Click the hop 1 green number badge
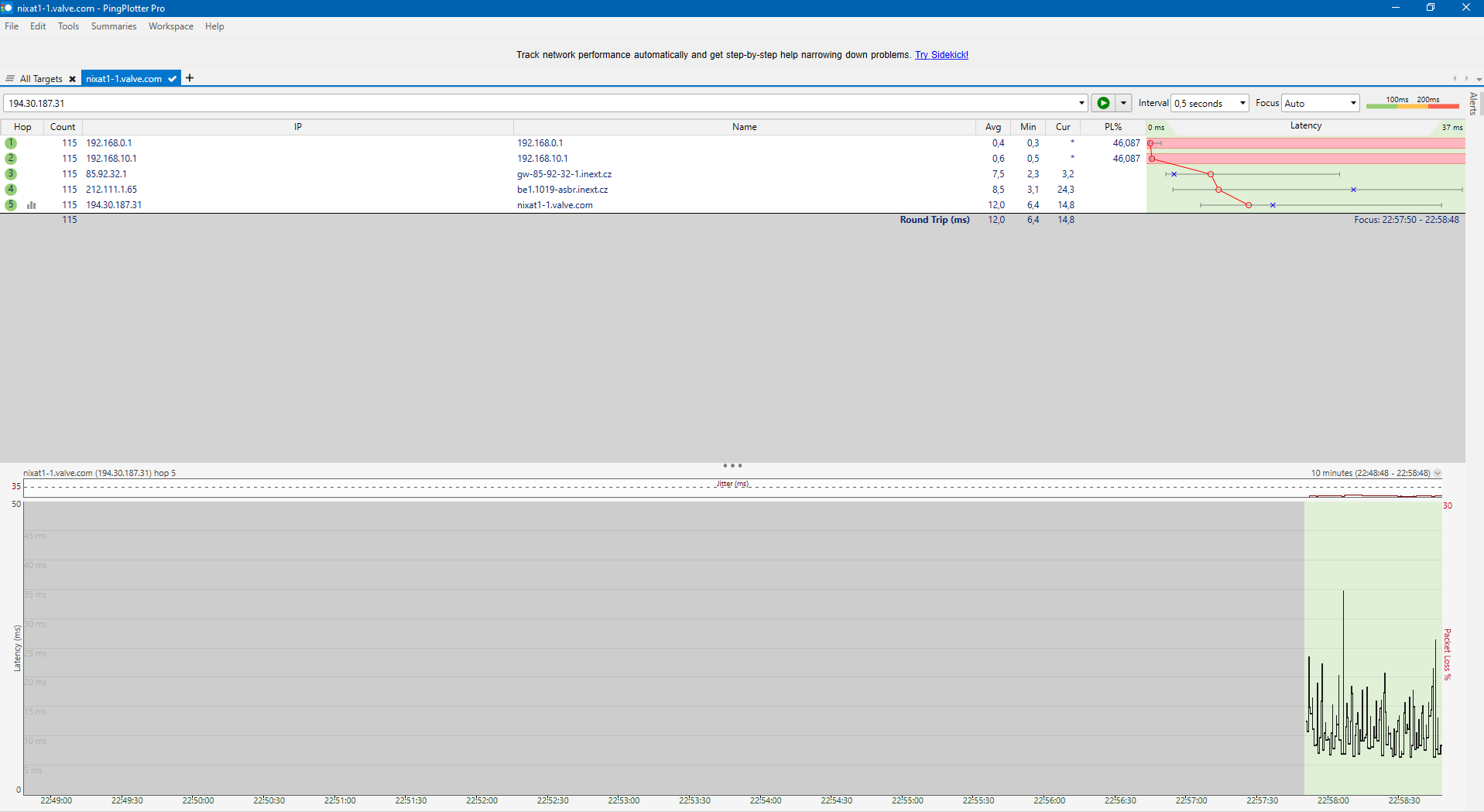 [11, 143]
